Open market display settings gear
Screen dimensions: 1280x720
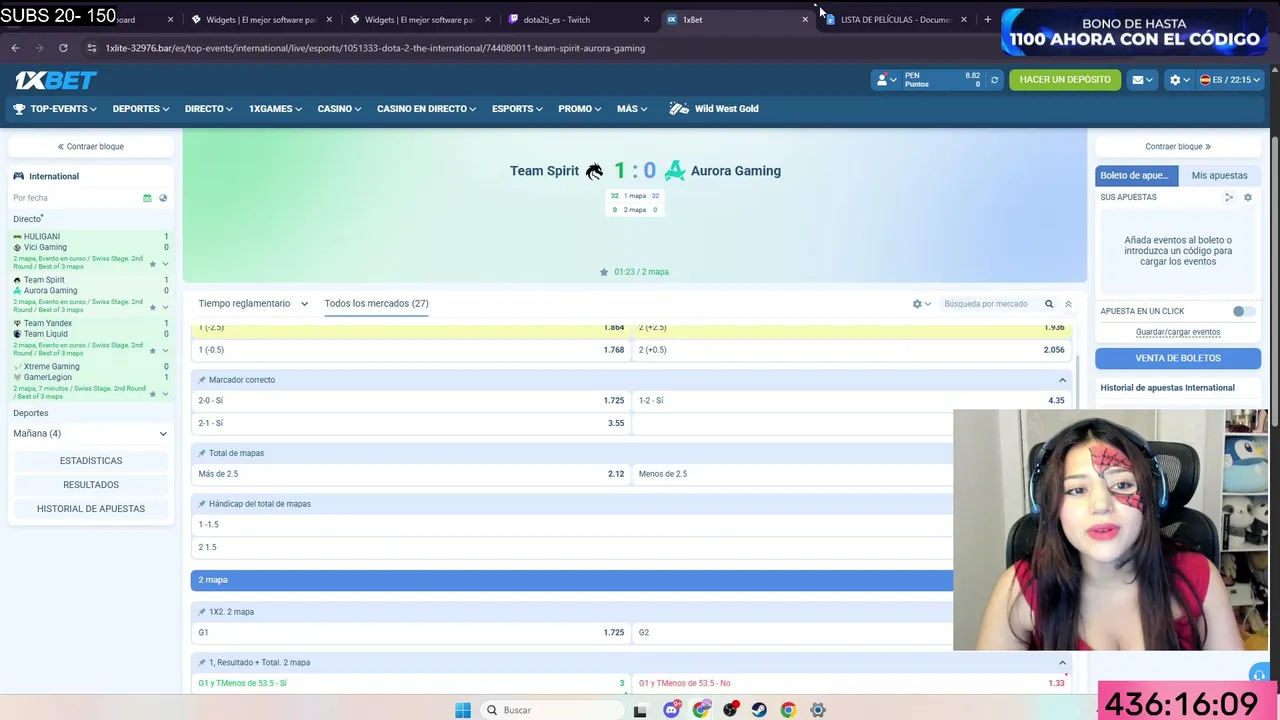[x=920, y=304]
